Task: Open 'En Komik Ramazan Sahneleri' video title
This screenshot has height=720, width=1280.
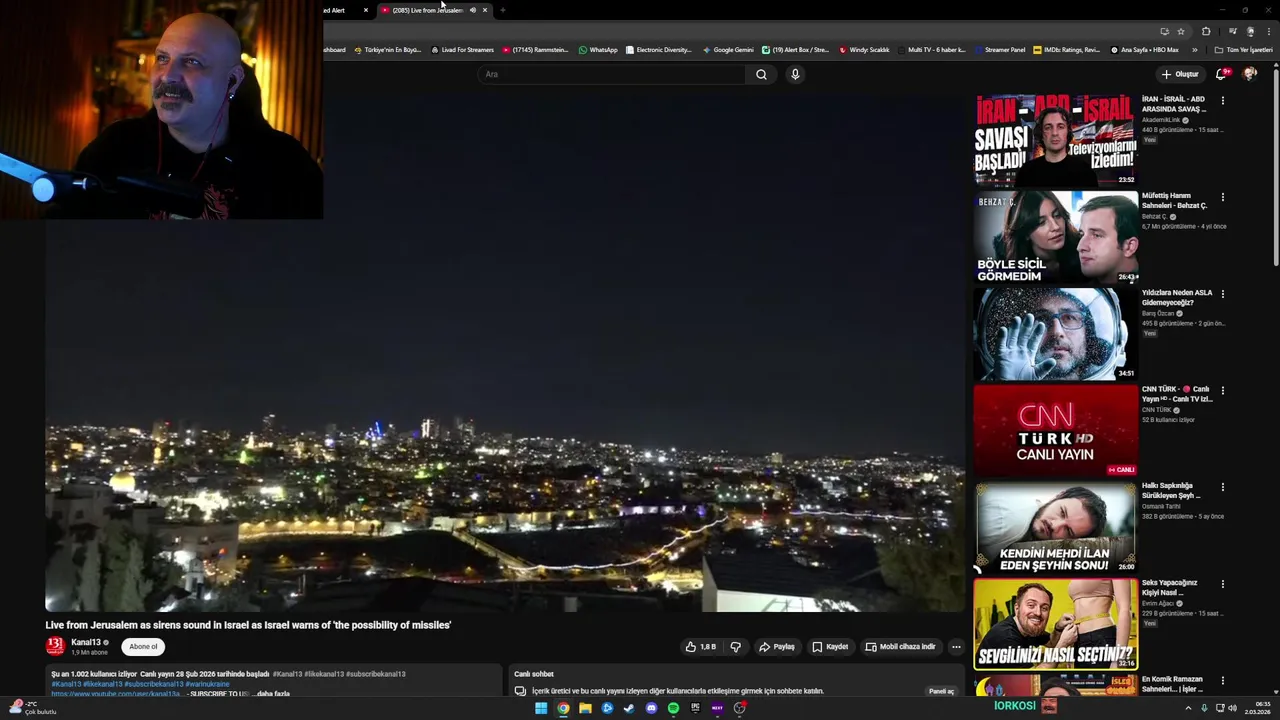Action: pos(1174,684)
